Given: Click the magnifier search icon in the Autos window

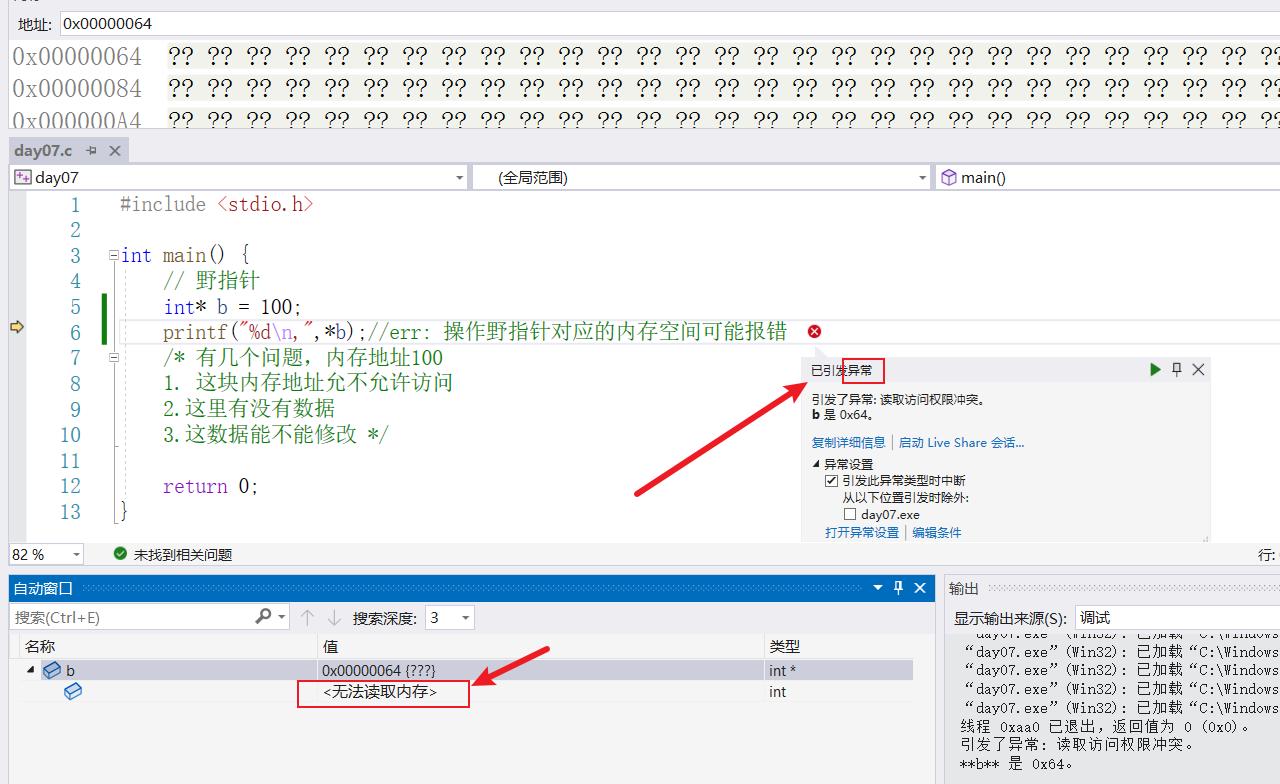Looking at the screenshot, I should (263, 616).
